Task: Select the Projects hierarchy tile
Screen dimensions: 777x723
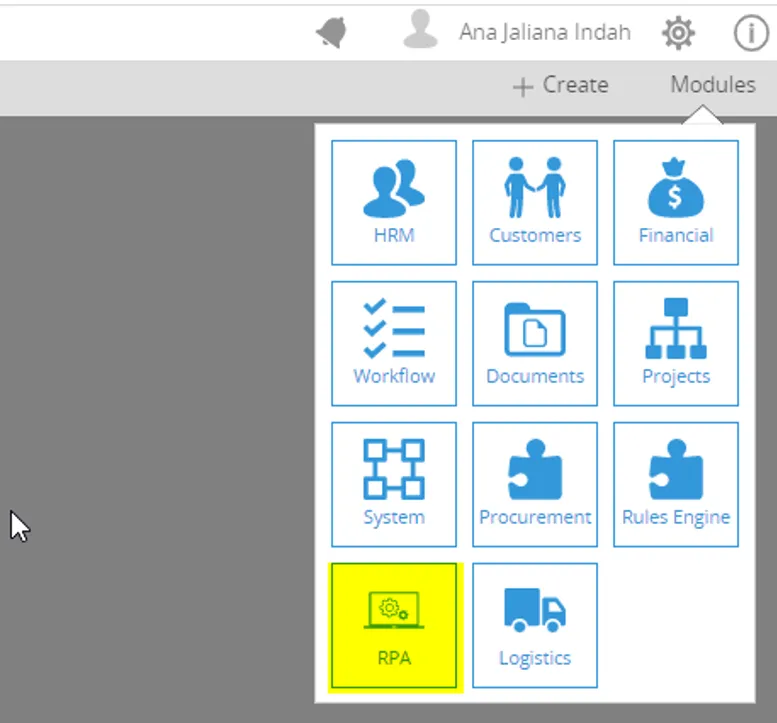Action: tap(675, 343)
